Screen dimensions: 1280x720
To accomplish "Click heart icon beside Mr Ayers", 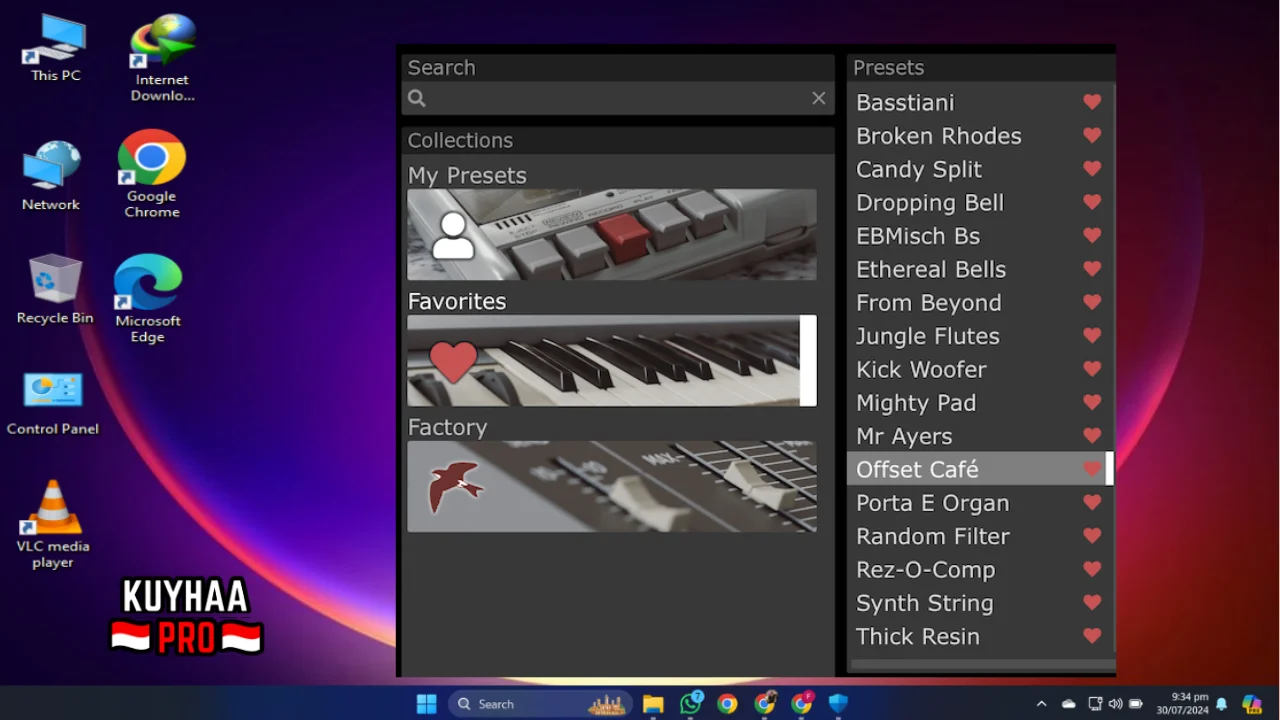I will 1092,435.
